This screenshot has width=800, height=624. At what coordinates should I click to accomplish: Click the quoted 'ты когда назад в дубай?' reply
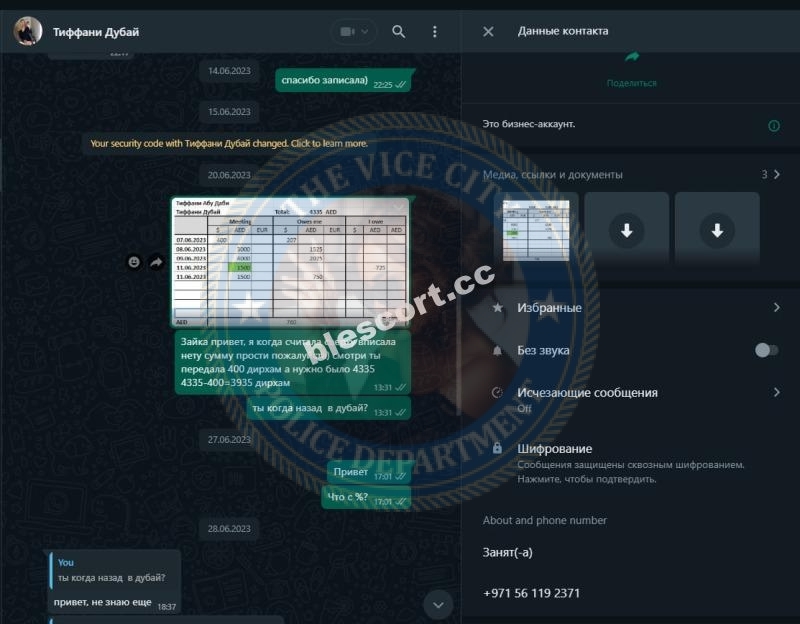click(114, 570)
